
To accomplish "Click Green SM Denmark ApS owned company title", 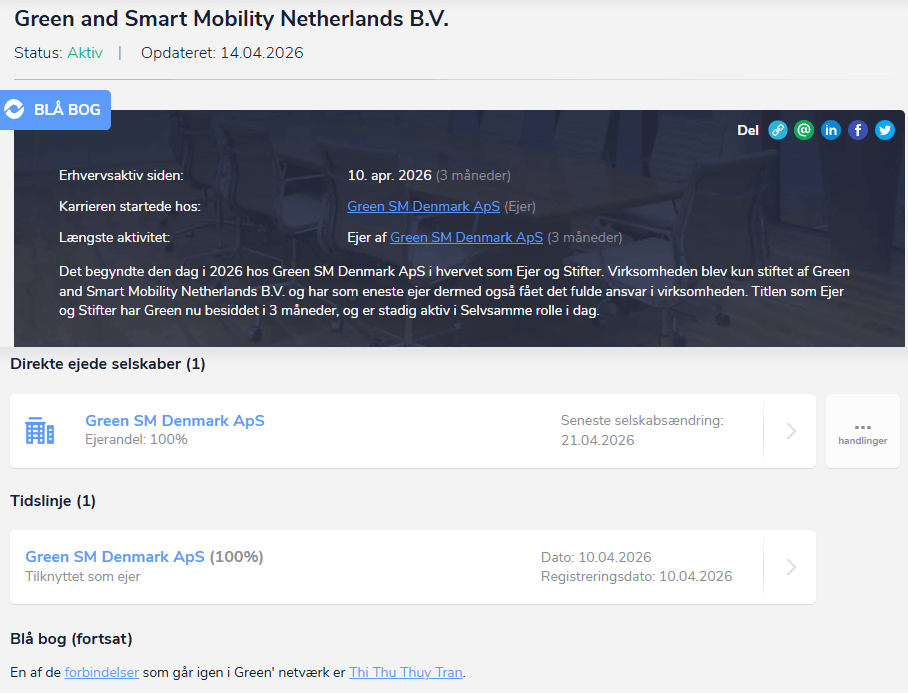I will (175, 421).
